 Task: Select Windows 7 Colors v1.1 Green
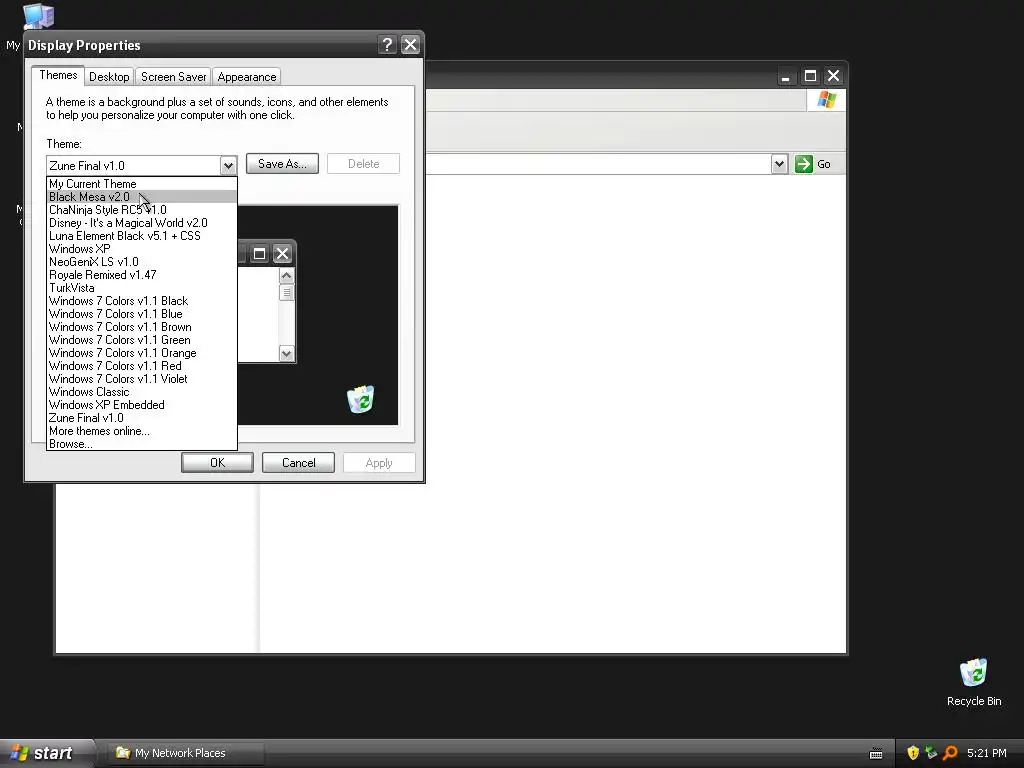tap(142, 340)
